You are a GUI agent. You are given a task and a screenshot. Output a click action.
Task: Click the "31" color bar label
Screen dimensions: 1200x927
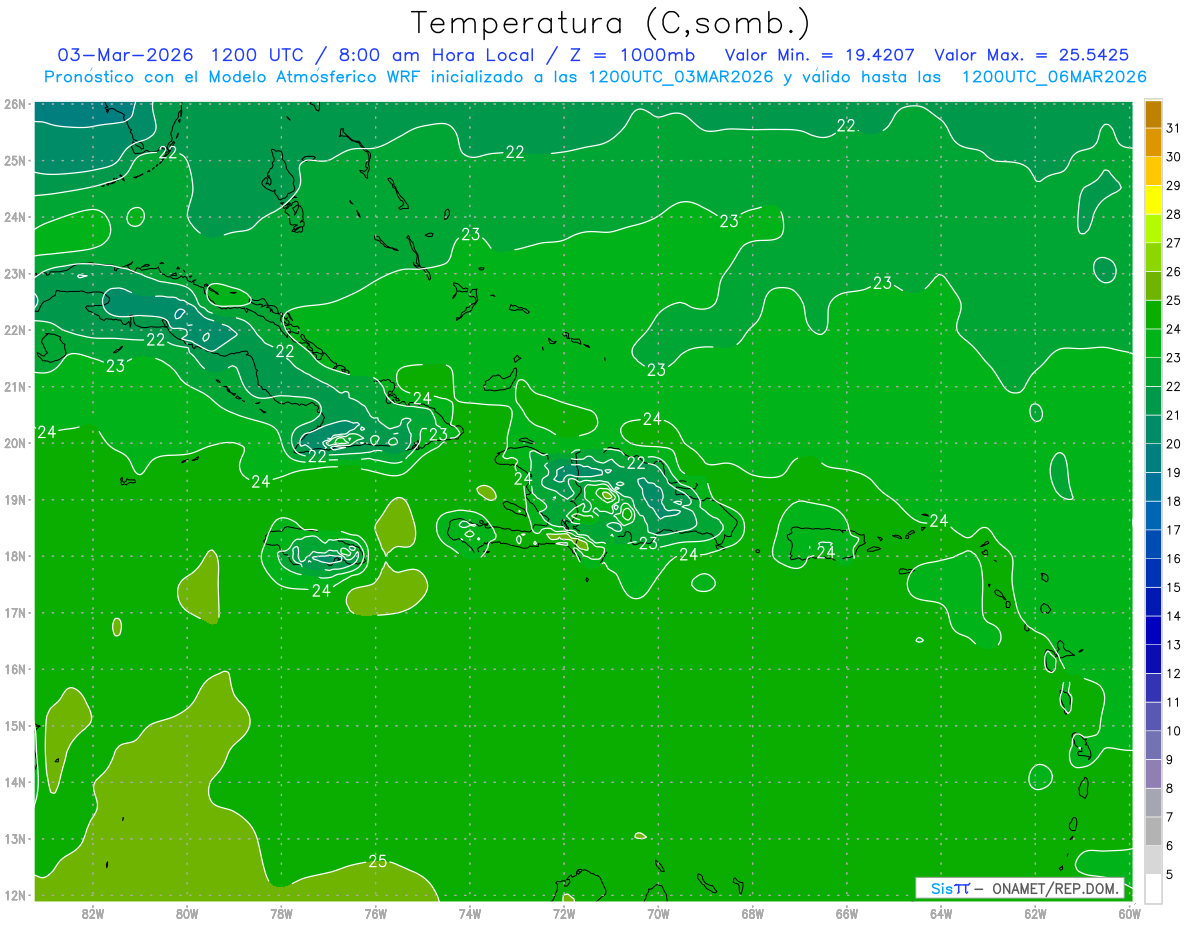point(1174,128)
